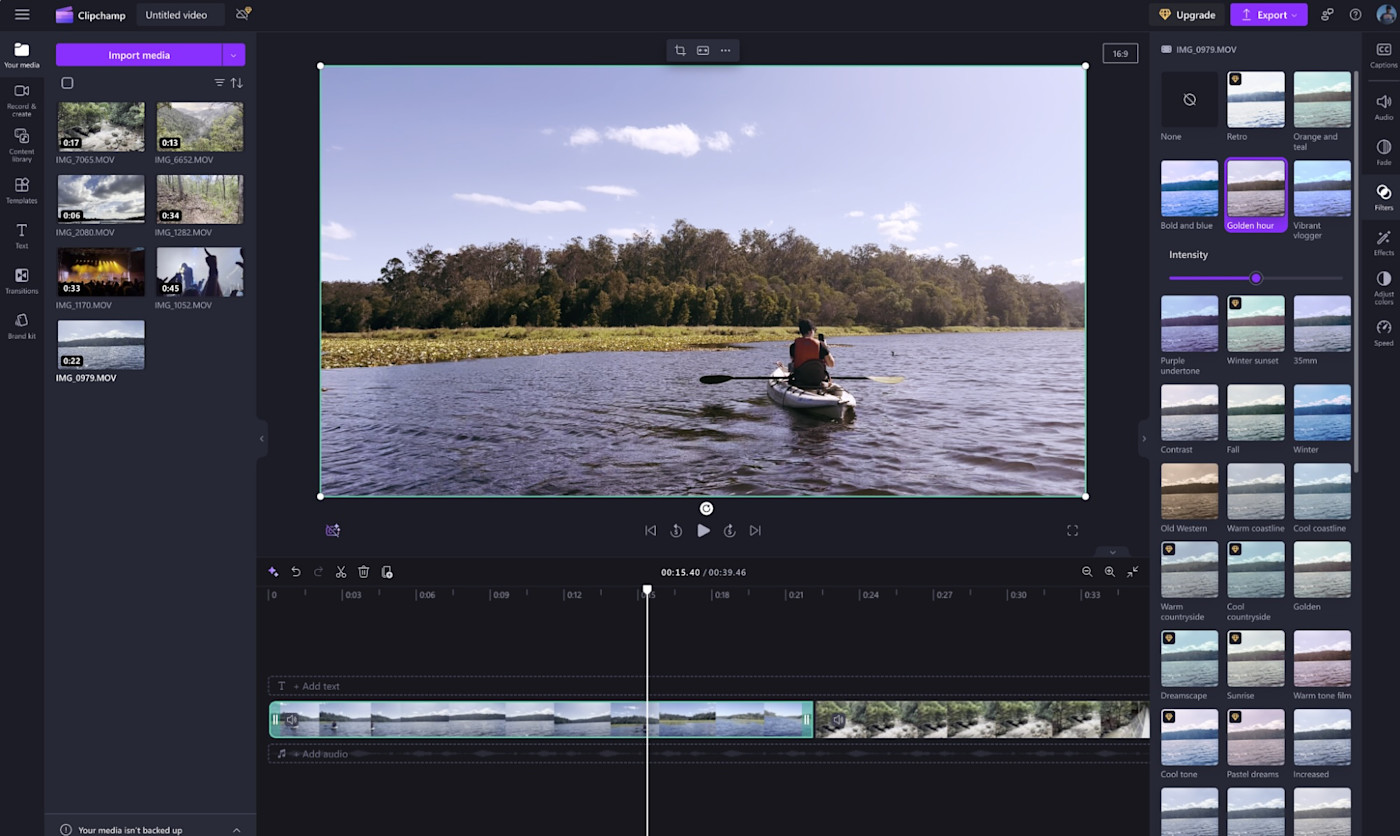Click the rotate handle under the preview

pos(706,509)
